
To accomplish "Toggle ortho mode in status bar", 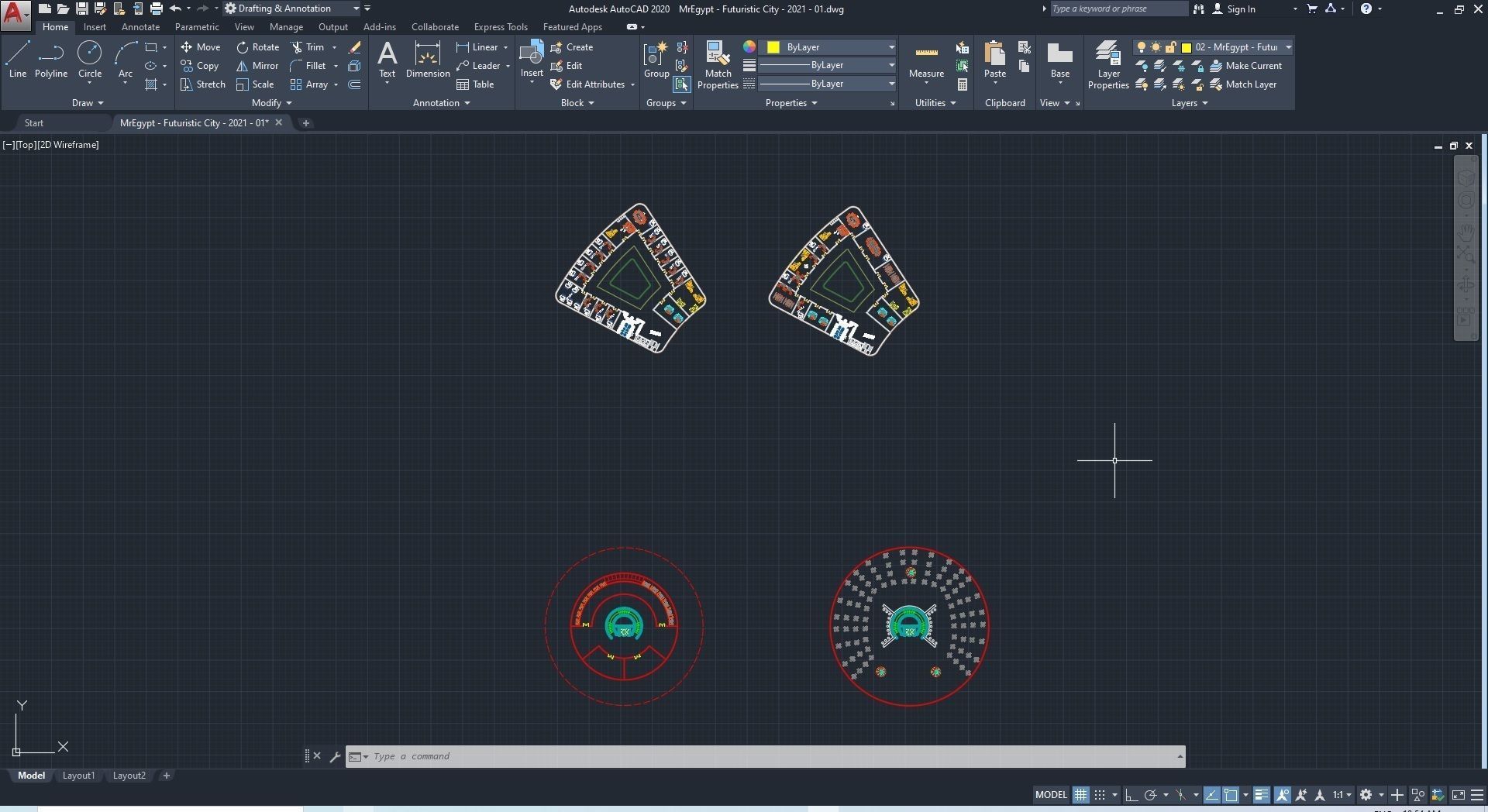I will click(1131, 795).
